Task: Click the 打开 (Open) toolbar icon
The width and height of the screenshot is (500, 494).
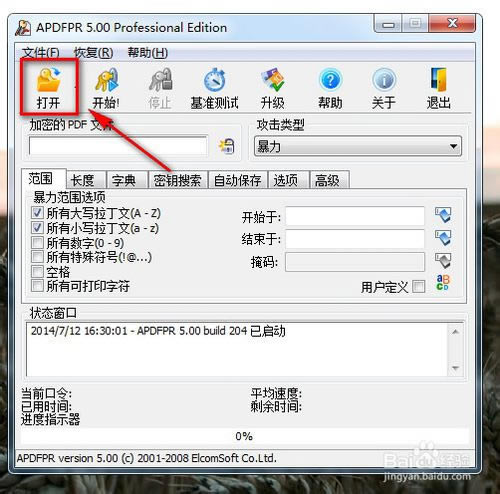Action: [49, 87]
